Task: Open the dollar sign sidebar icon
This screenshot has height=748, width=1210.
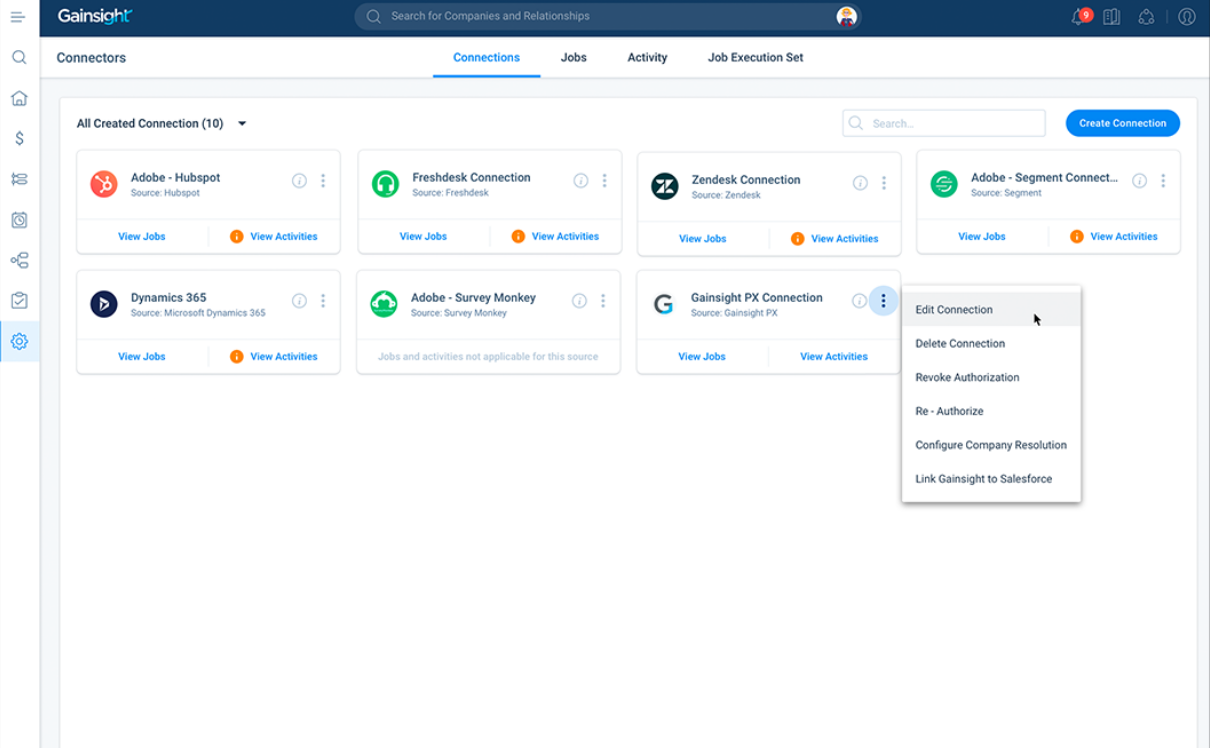Action: click(x=19, y=138)
